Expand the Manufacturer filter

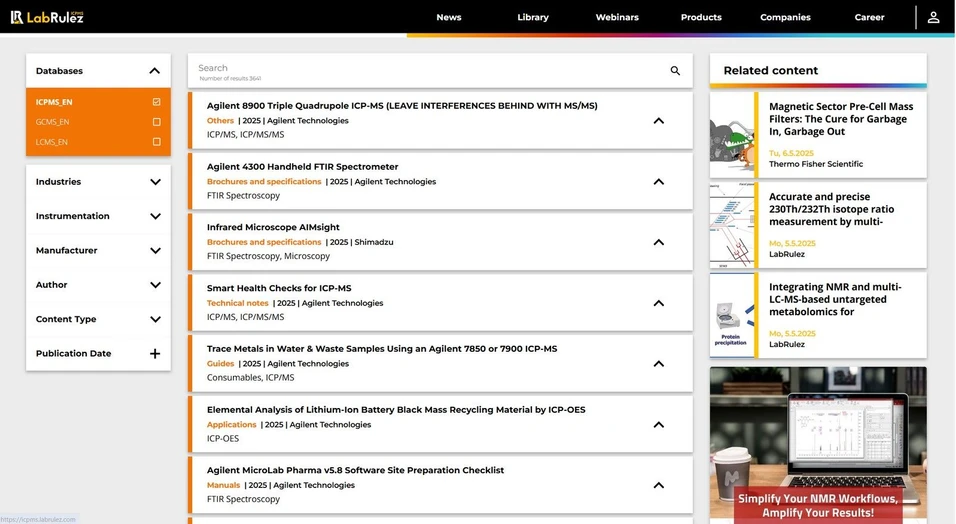(x=155, y=251)
